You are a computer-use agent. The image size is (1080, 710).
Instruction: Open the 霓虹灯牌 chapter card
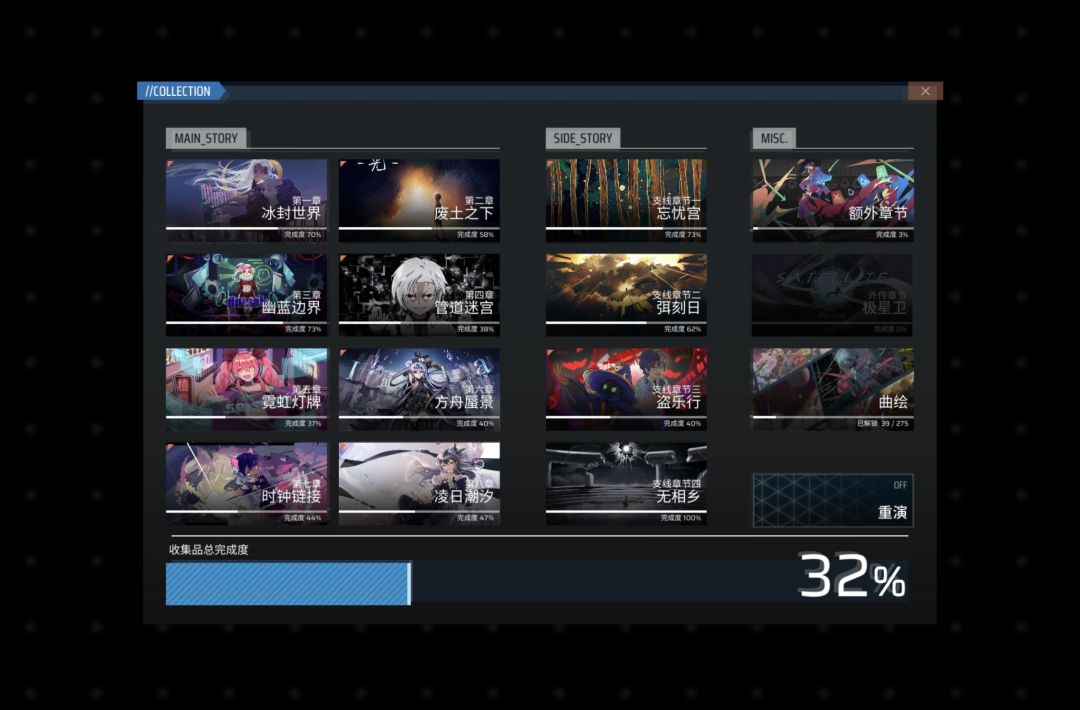[x=247, y=389]
